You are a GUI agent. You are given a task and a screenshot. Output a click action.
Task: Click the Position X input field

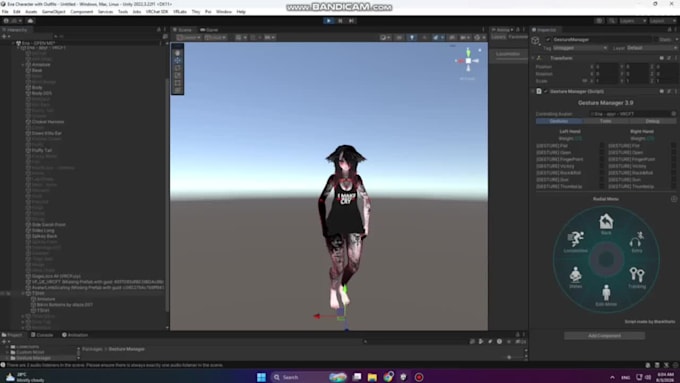point(607,67)
